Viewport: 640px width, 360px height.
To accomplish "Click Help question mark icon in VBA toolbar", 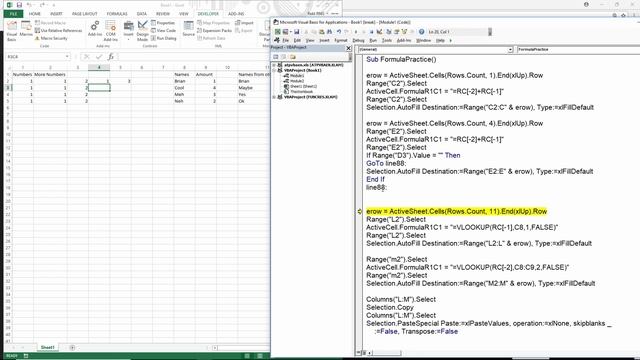I will [422, 32].
